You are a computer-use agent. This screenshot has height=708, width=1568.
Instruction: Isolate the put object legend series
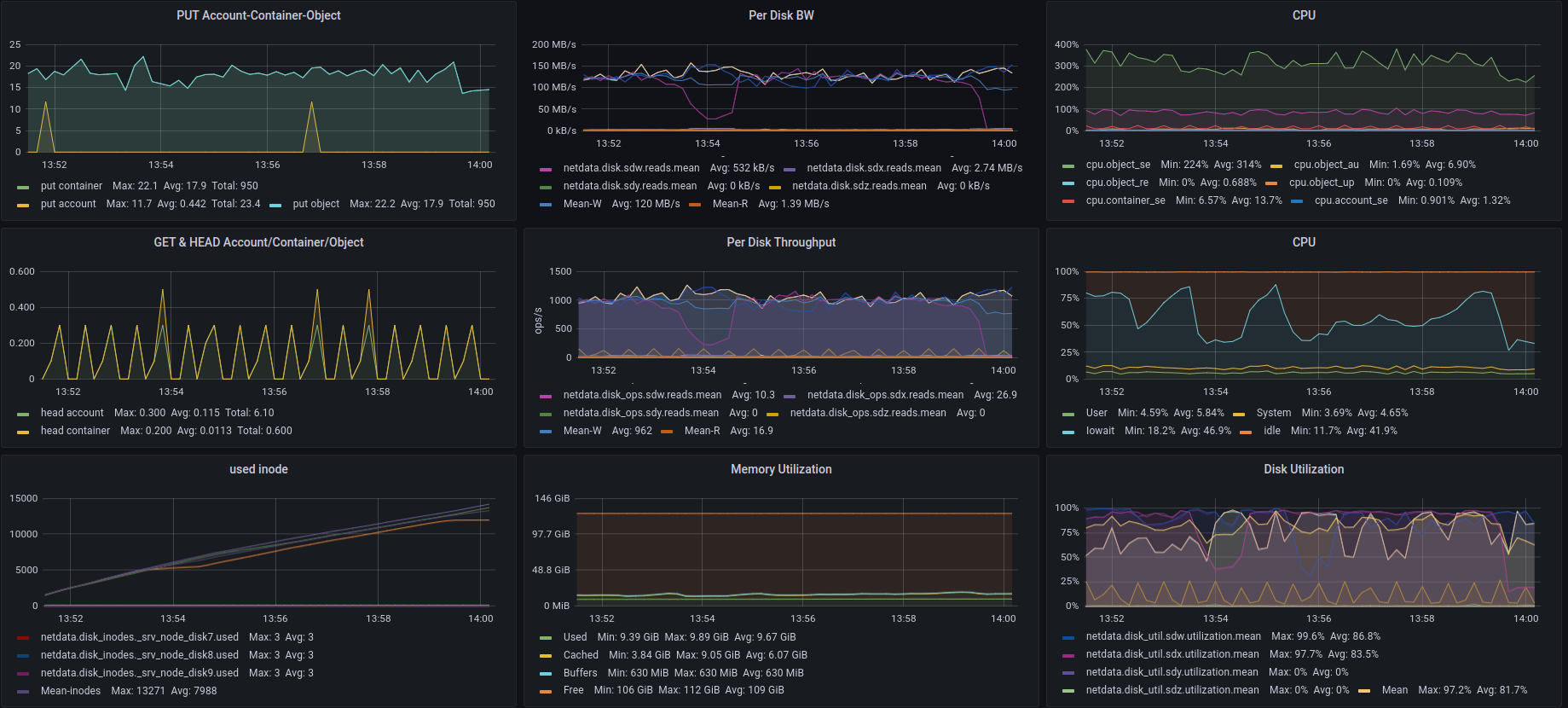[315, 204]
